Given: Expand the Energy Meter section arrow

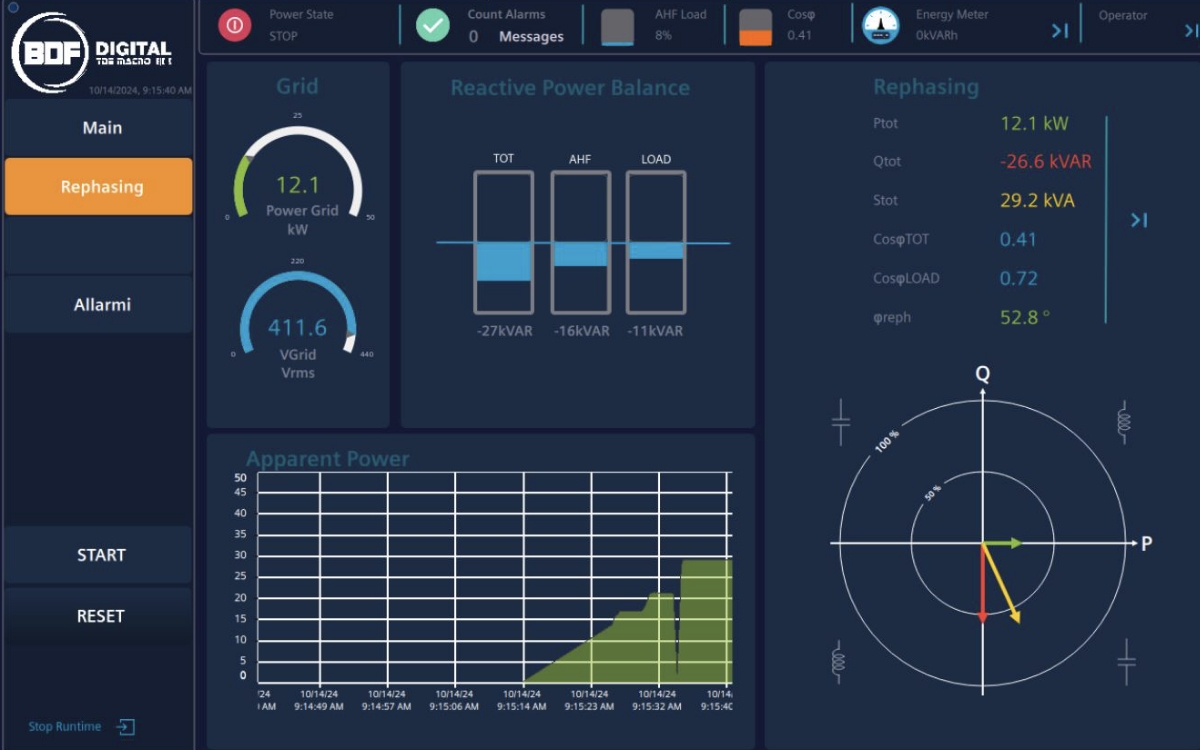Looking at the screenshot, I should point(1060,31).
